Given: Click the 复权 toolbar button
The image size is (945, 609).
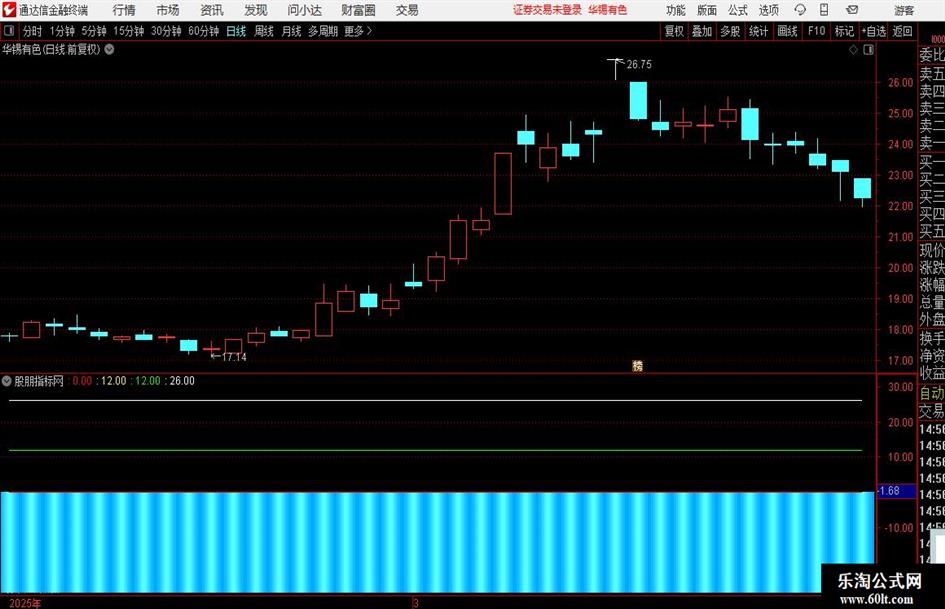Looking at the screenshot, I should coord(674,31).
